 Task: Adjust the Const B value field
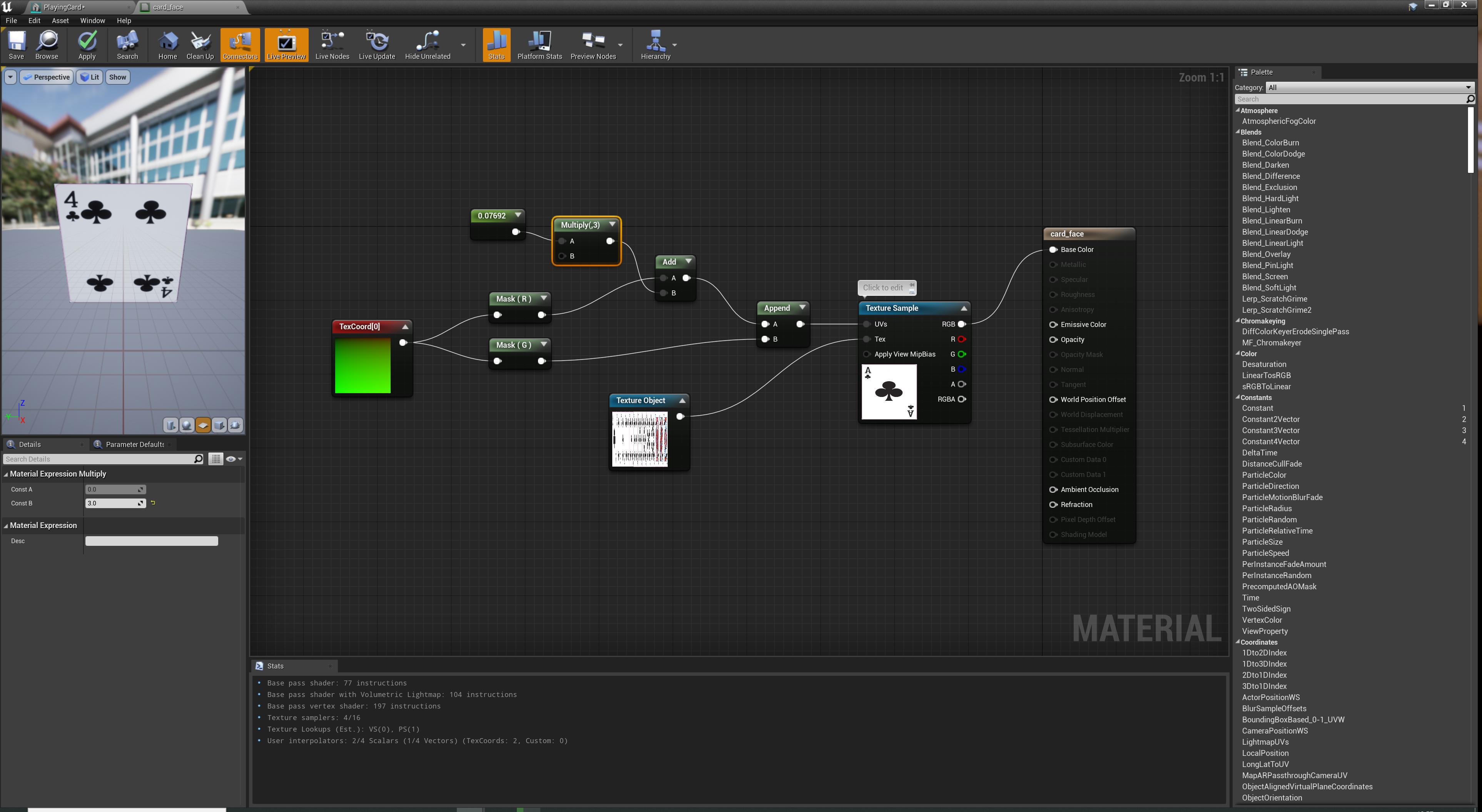coord(115,503)
